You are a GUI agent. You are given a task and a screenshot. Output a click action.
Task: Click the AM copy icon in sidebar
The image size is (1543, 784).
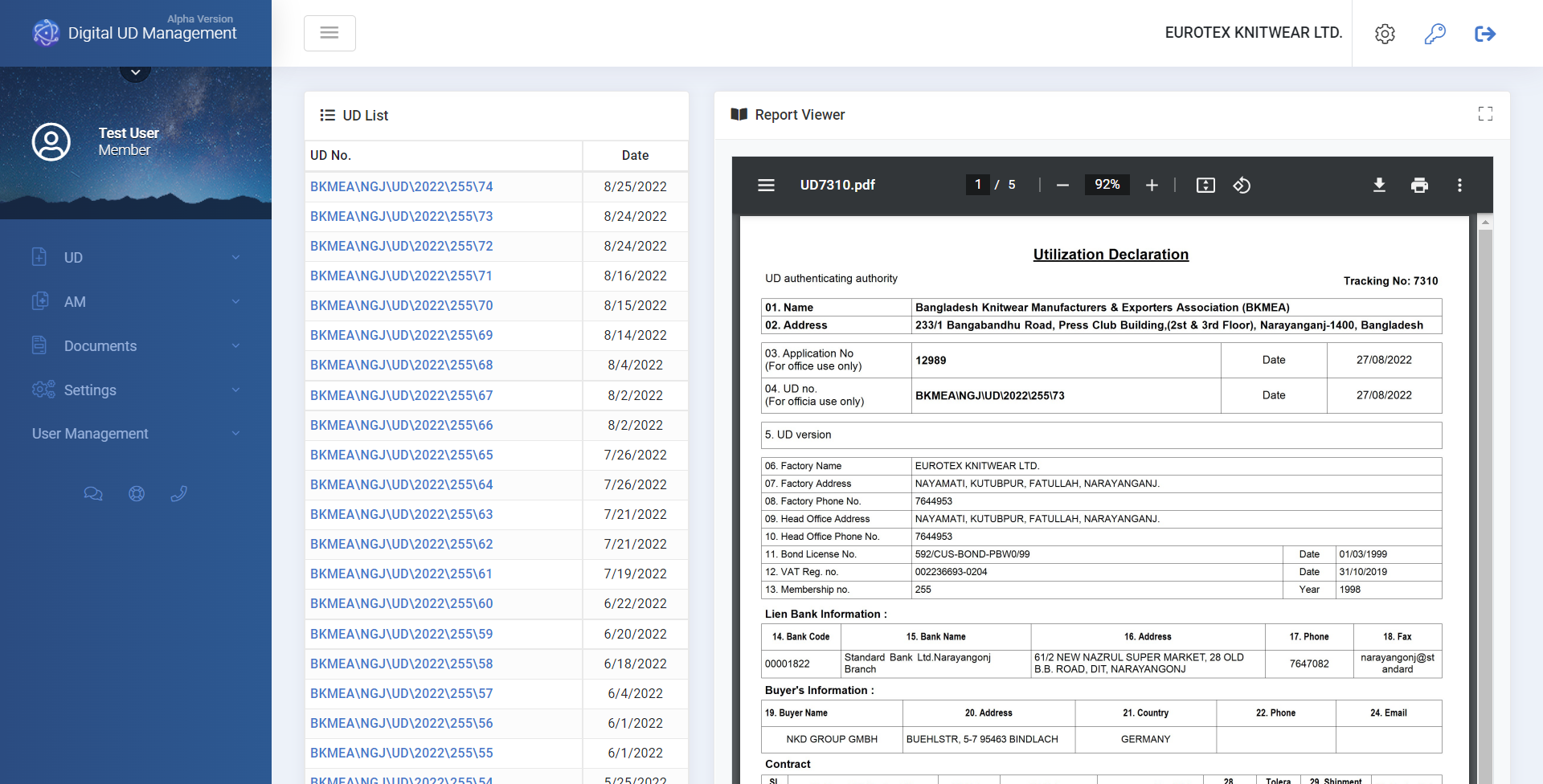pos(40,301)
